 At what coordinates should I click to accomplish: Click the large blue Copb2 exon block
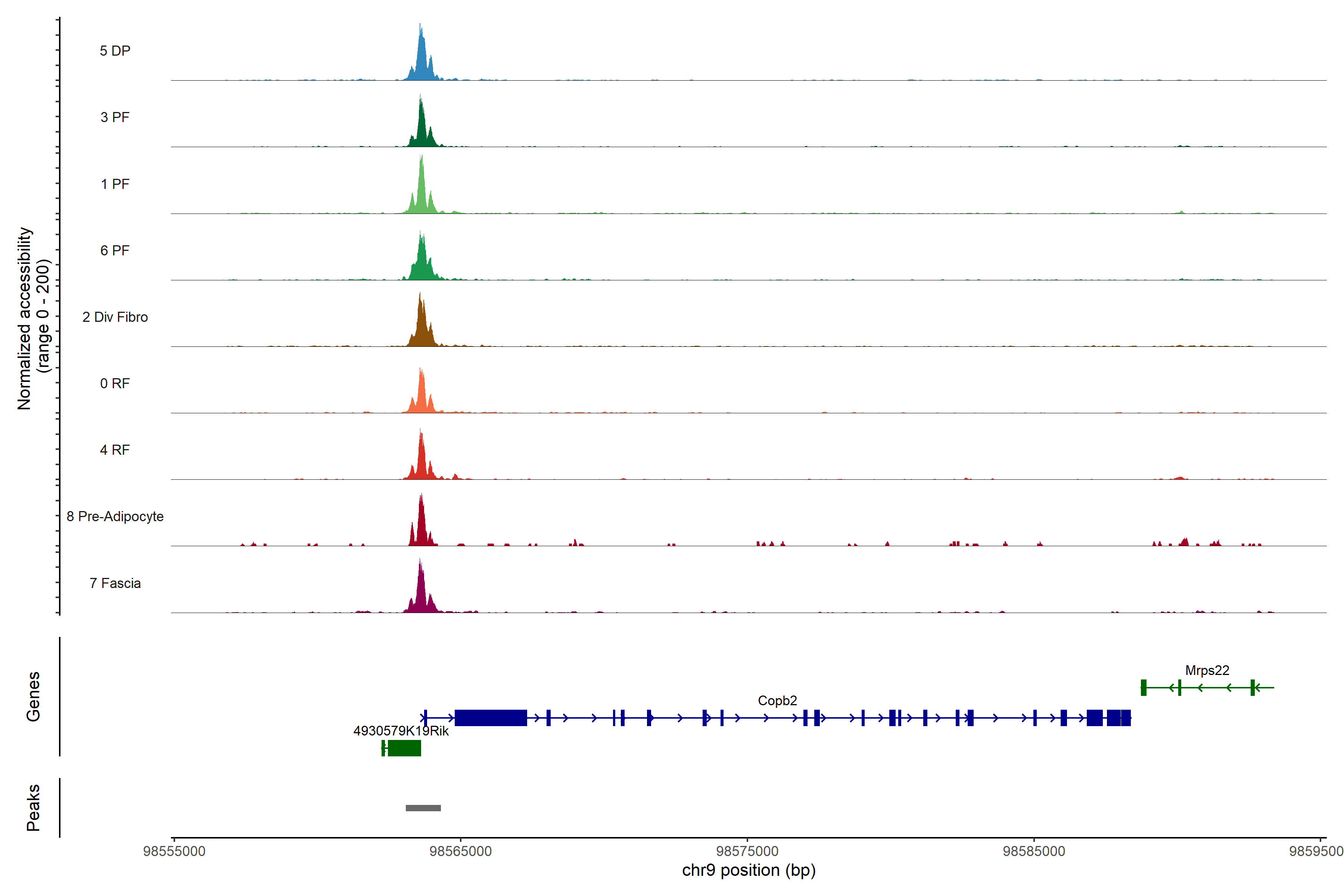pos(490,718)
